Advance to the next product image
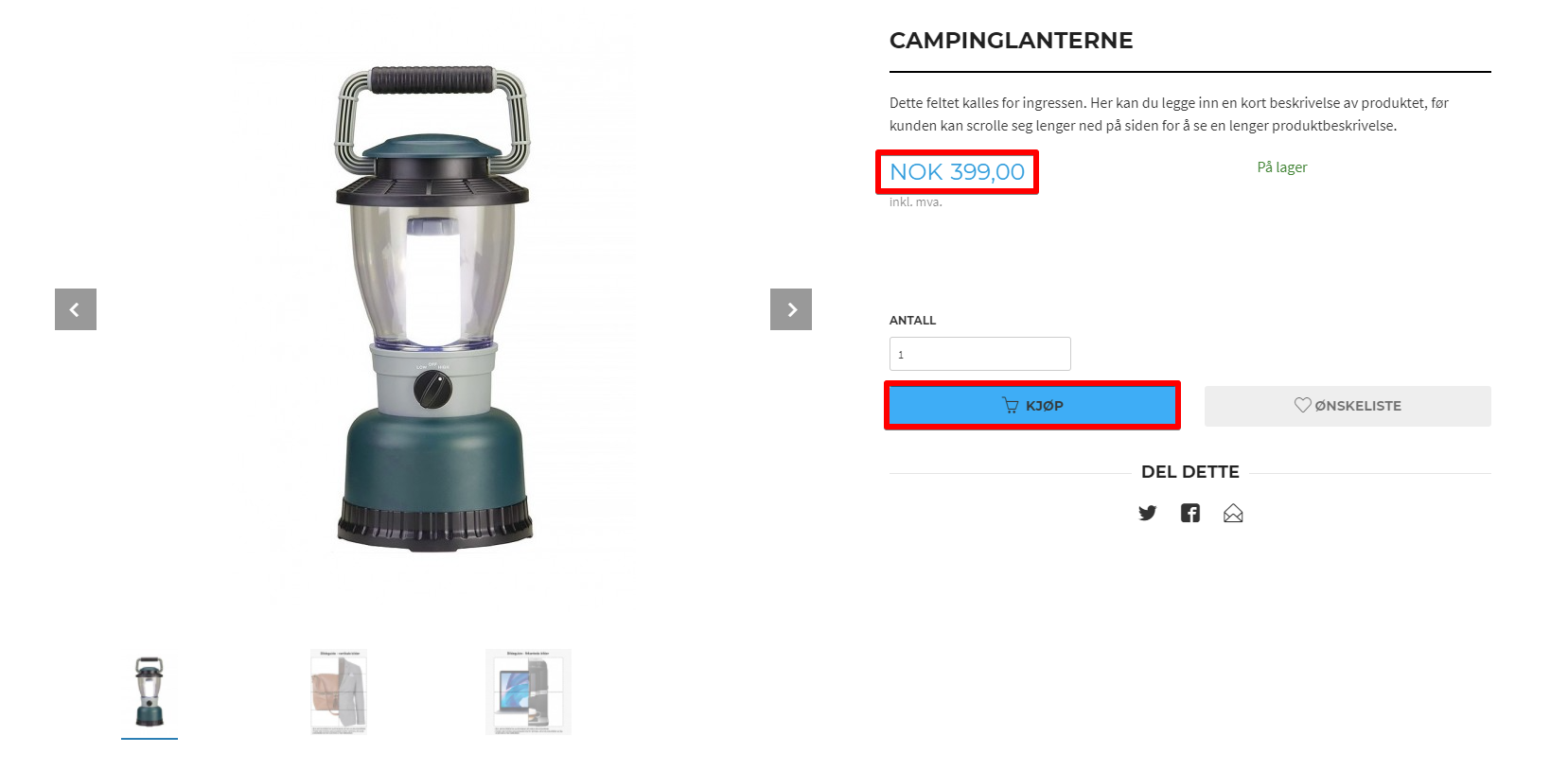This screenshot has width=1568, height=771. coord(791,309)
